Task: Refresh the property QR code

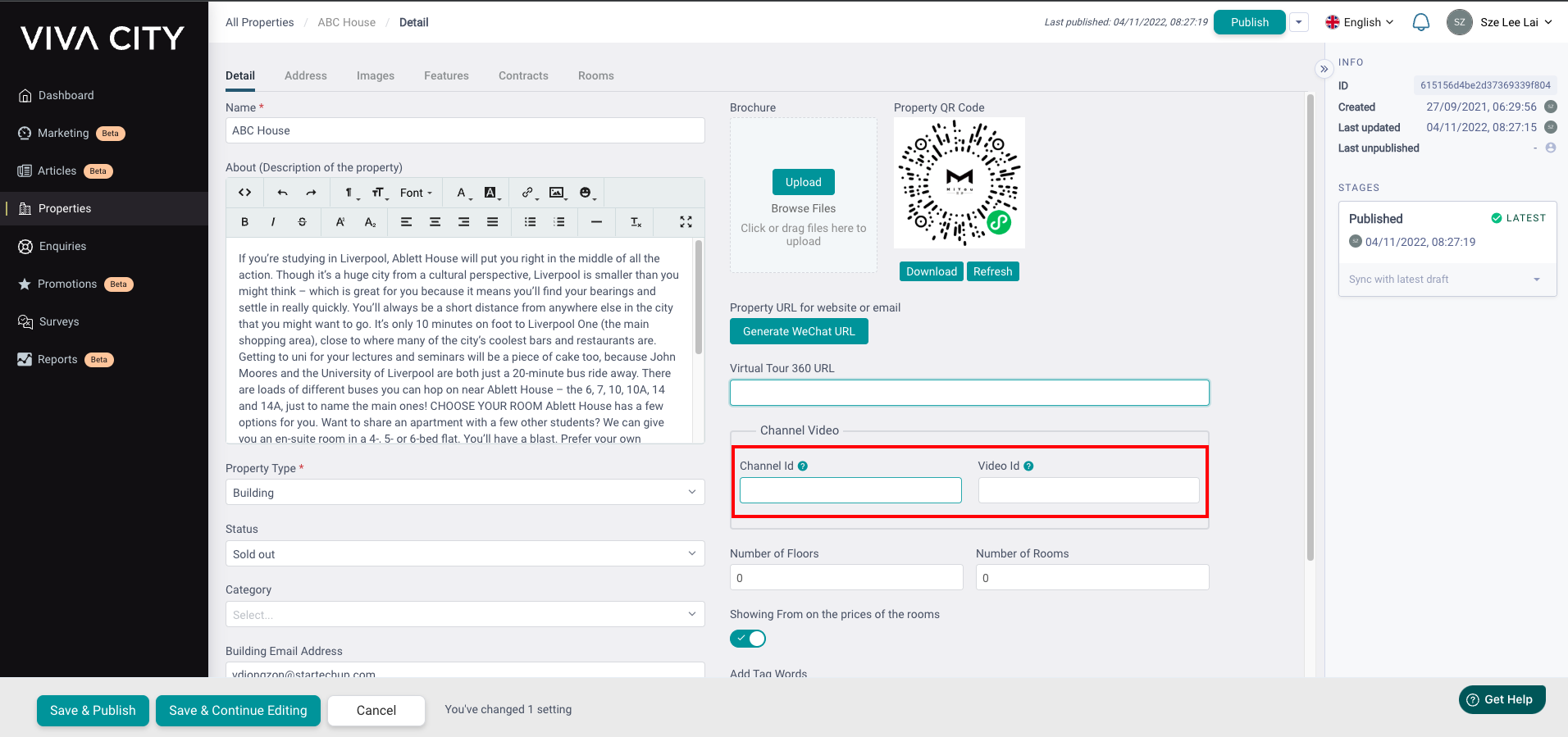Action: coord(993,271)
